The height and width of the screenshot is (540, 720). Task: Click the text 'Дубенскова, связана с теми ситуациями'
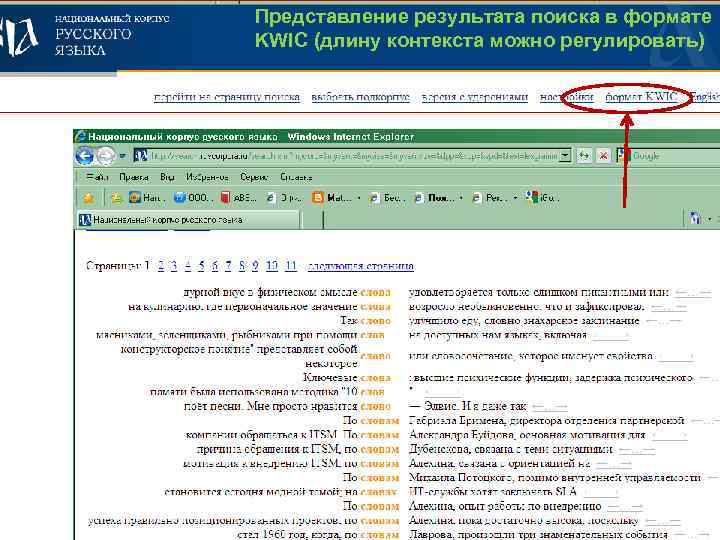click(511, 449)
